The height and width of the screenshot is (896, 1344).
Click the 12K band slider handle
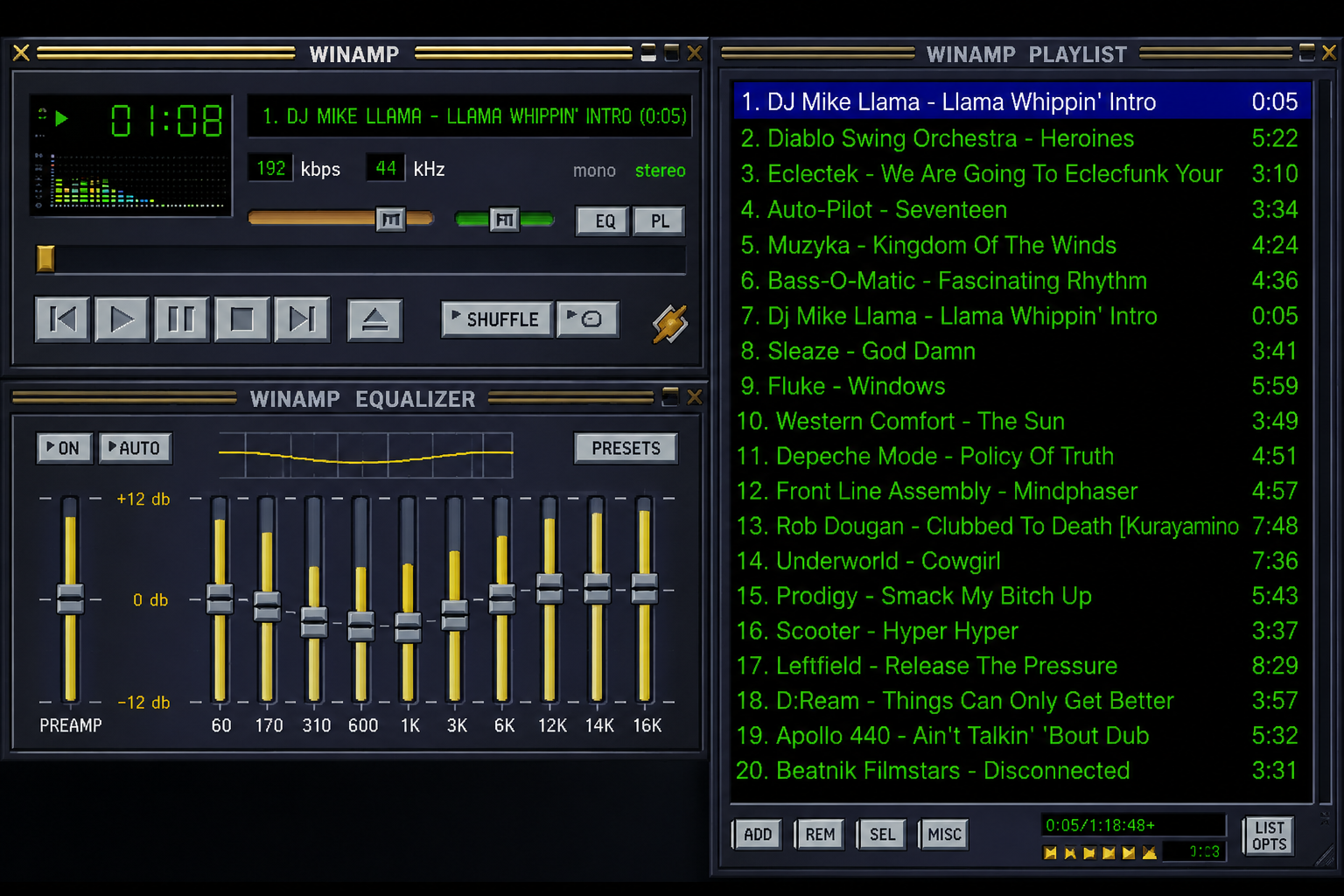point(549,589)
